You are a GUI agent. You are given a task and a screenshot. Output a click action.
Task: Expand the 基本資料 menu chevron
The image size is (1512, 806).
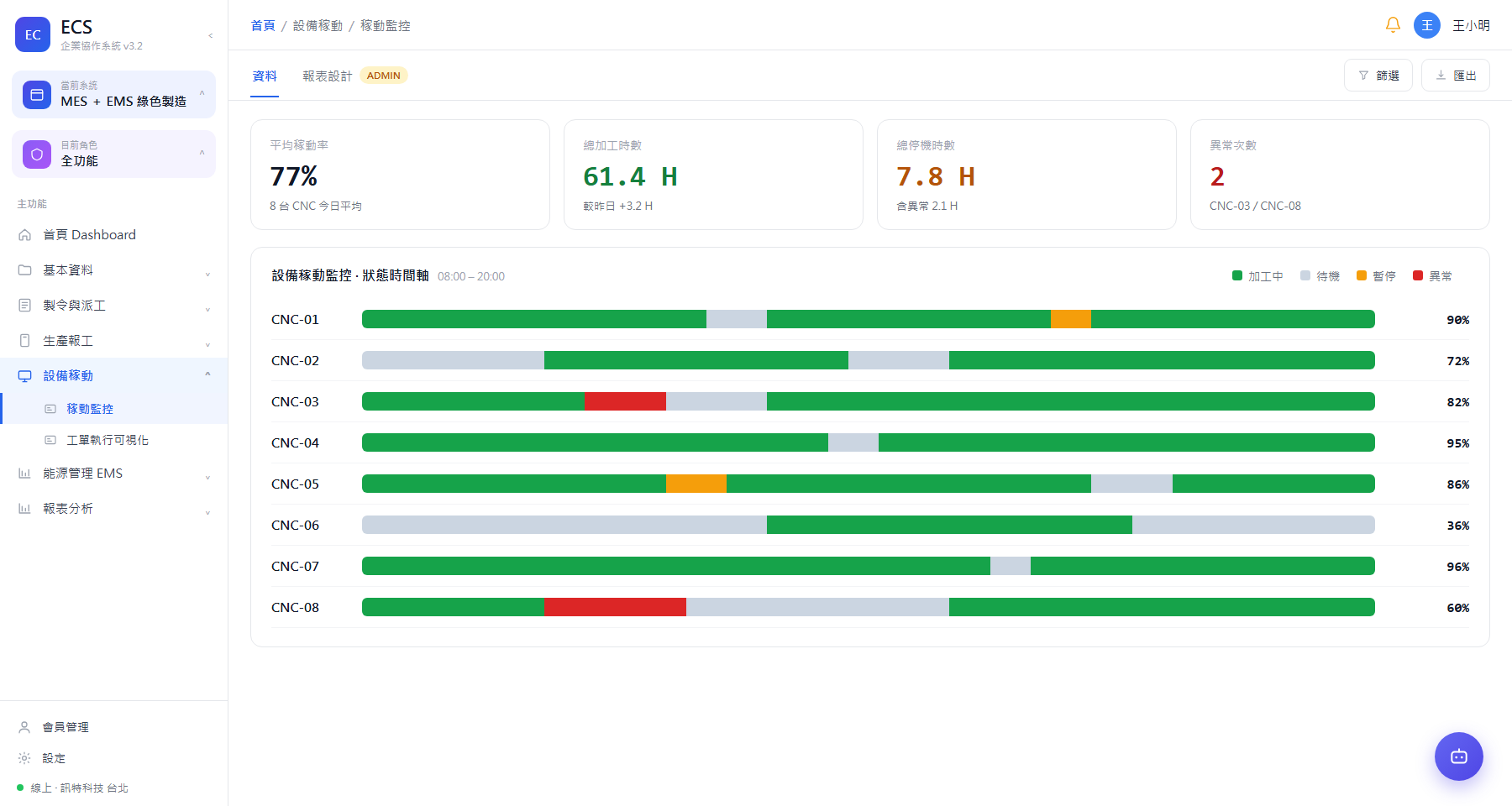[x=207, y=274]
